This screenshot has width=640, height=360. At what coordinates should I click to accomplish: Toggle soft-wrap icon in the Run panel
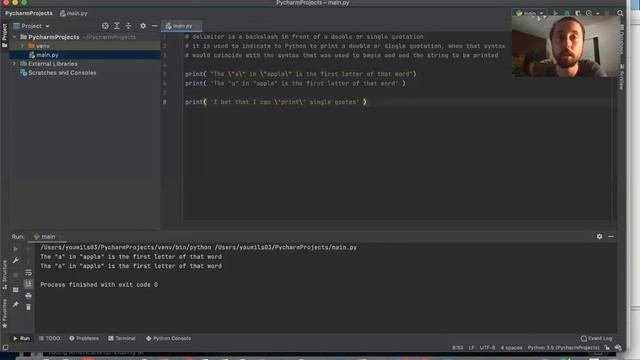tap(29, 272)
